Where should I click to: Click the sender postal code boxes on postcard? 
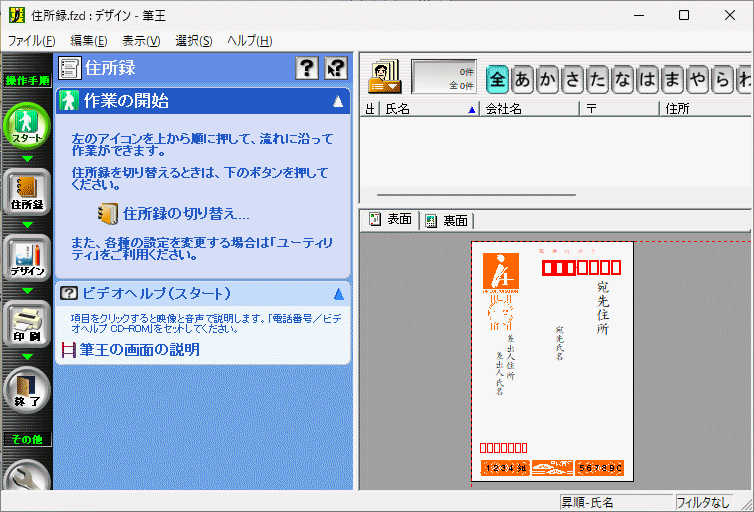tap(503, 448)
